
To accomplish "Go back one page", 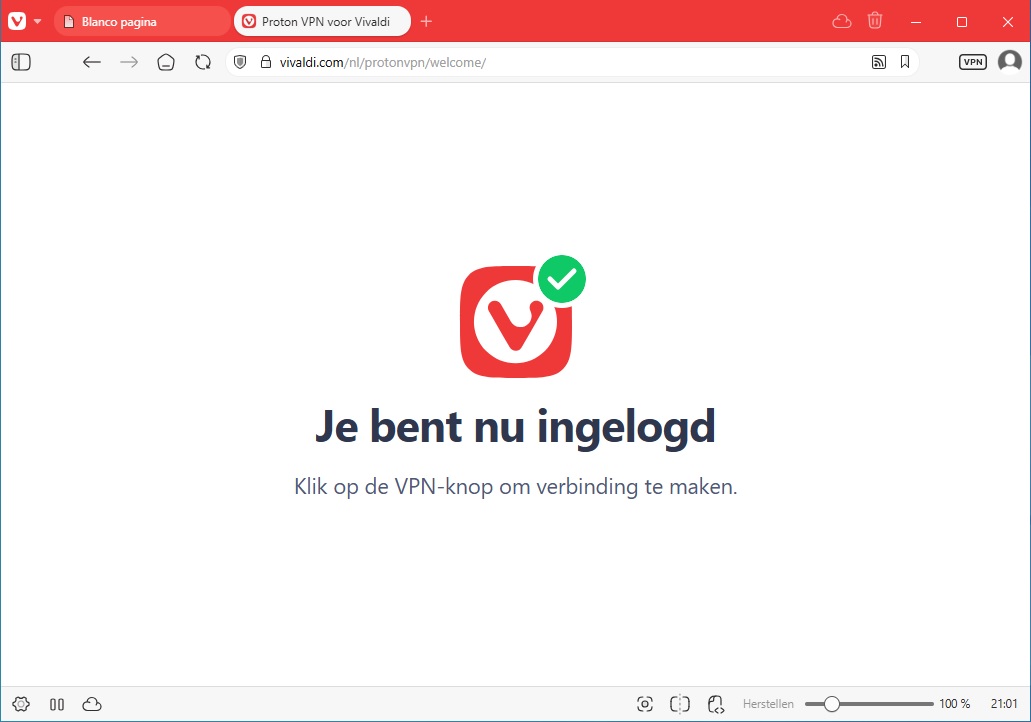I will 92,62.
